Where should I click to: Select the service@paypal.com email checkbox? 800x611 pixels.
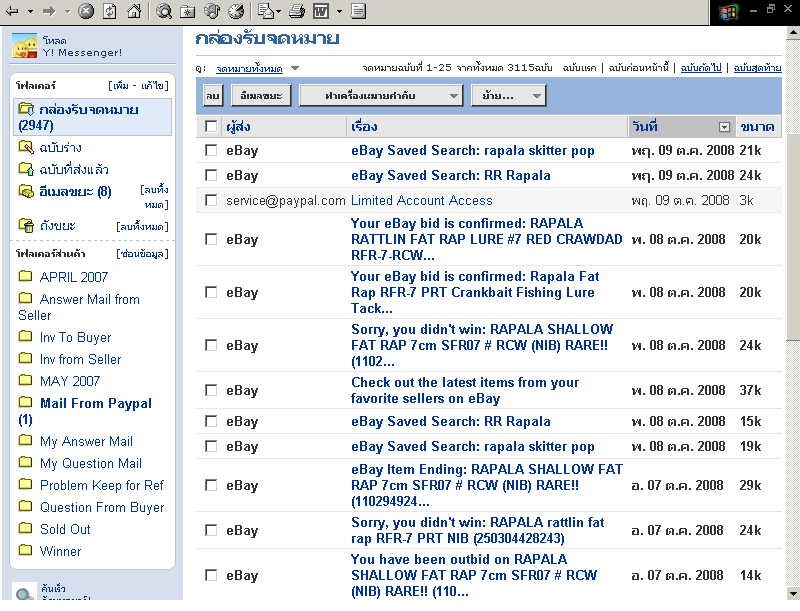(x=211, y=200)
